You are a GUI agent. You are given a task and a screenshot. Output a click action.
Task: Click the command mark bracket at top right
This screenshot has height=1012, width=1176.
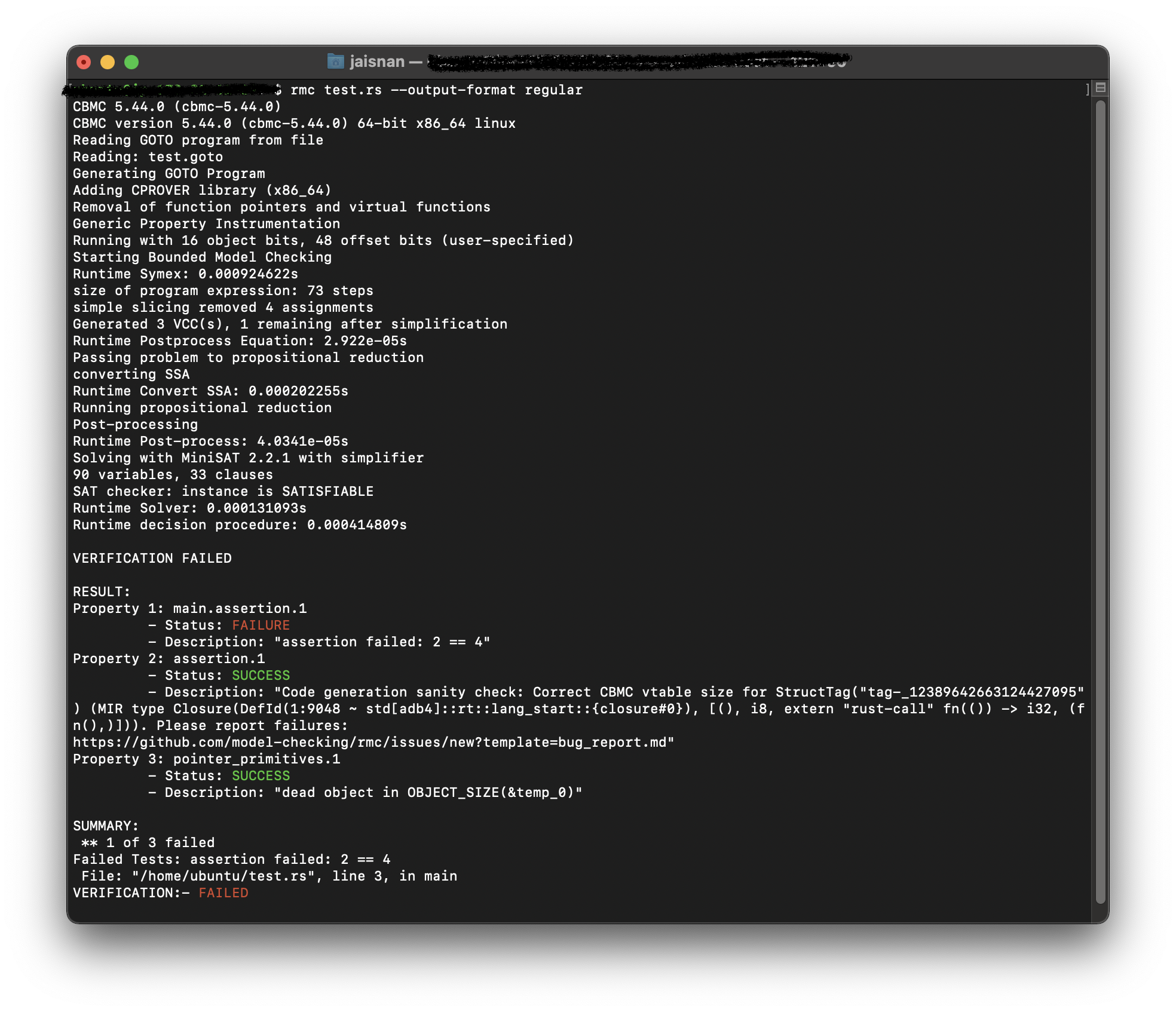[x=1087, y=90]
